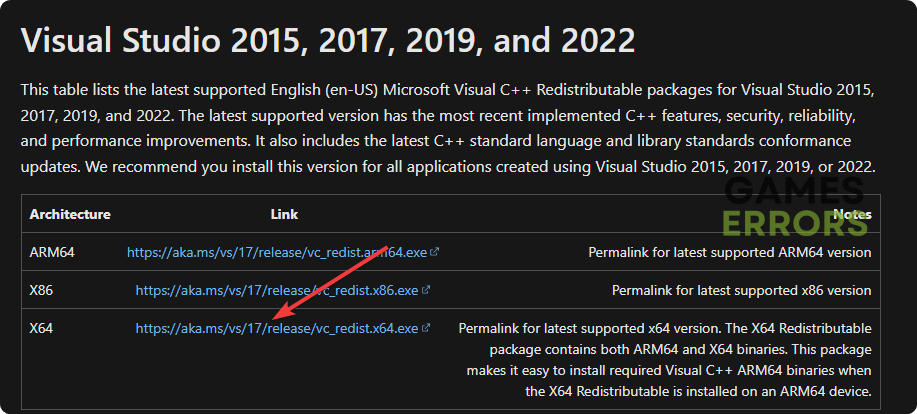Click the x86 permalink note text
This screenshot has width=917, height=414.
pyautogui.click(x=741, y=290)
